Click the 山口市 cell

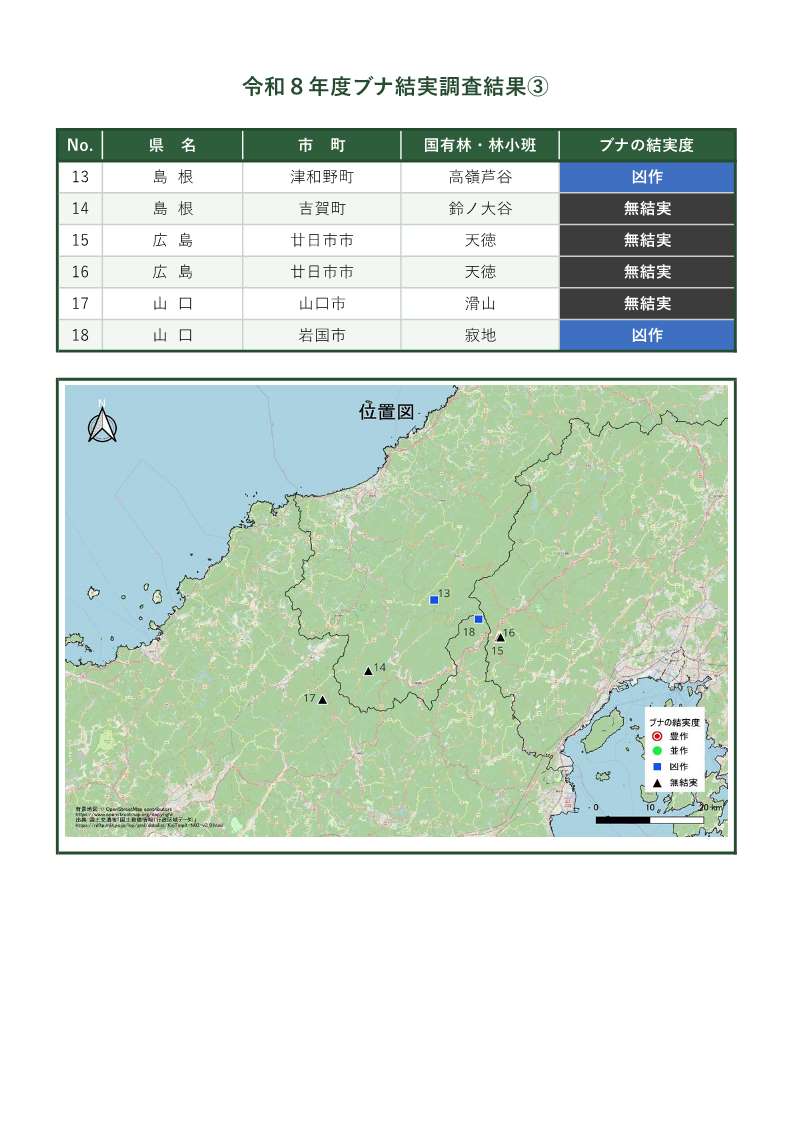[322, 303]
